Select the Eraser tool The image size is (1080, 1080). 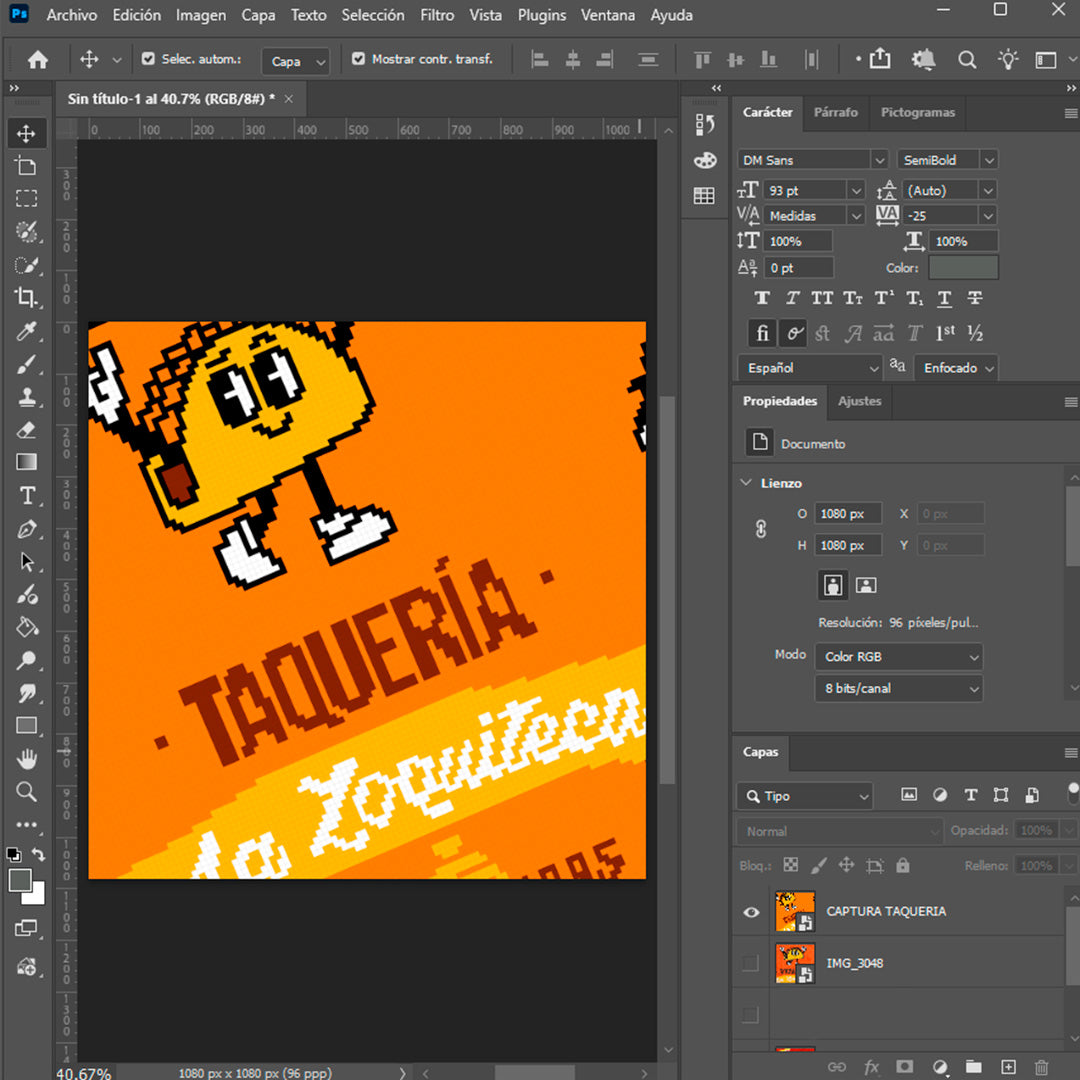pyautogui.click(x=26, y=430)
